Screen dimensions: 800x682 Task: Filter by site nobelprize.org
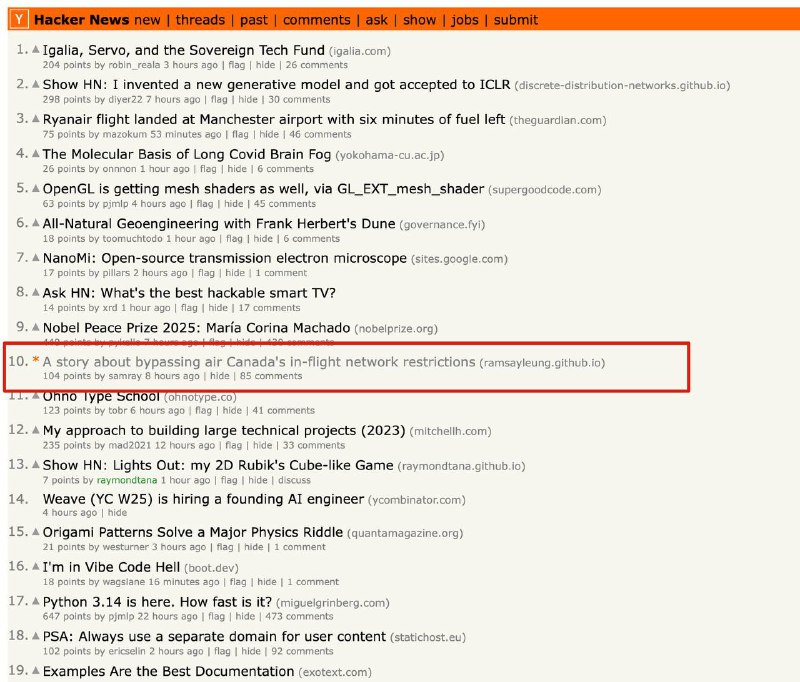click(x=396, y=329)
